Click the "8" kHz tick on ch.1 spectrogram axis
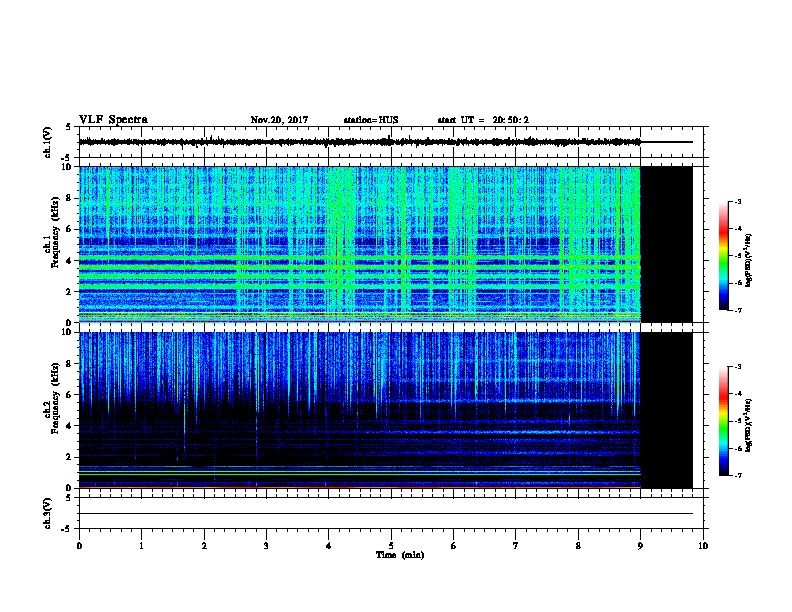The width and height of the screenshot is (792, 612). (x=70, y=198)
